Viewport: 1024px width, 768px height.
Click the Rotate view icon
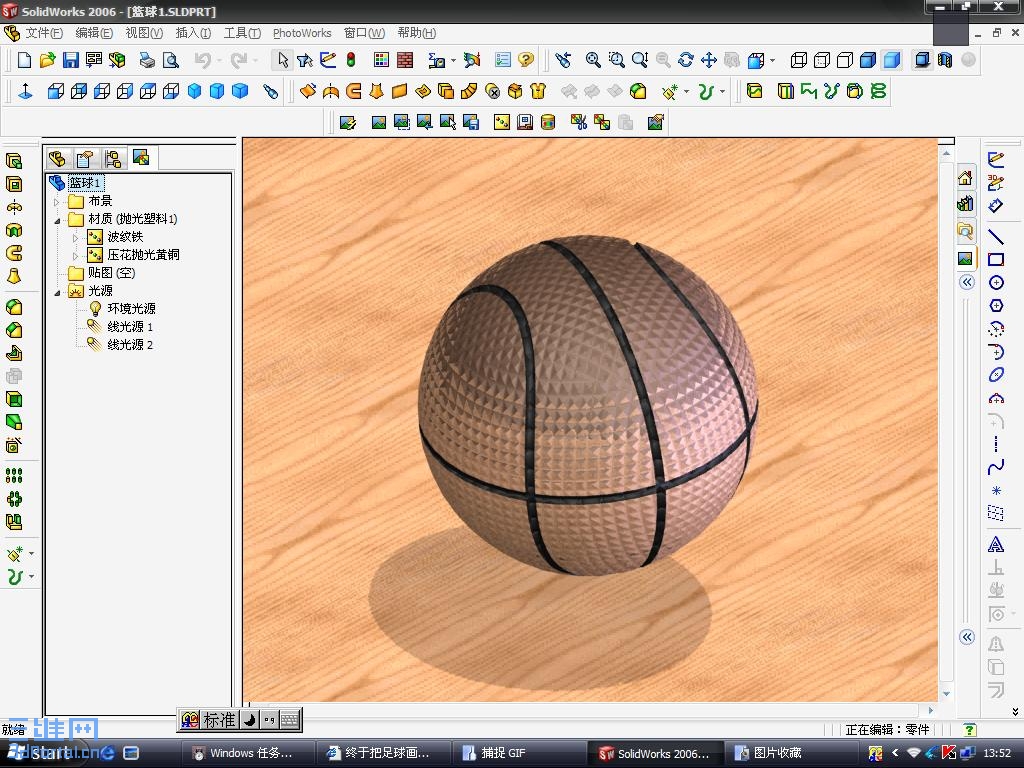point(685,60)
